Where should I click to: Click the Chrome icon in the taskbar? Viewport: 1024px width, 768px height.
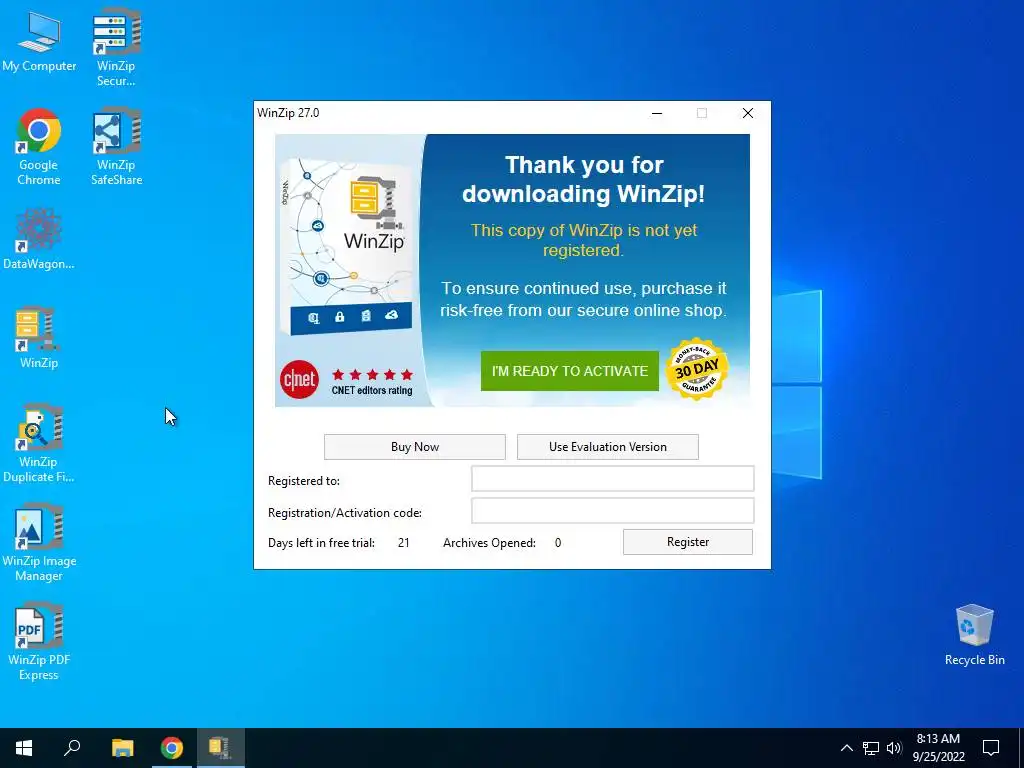click(172, 748)
